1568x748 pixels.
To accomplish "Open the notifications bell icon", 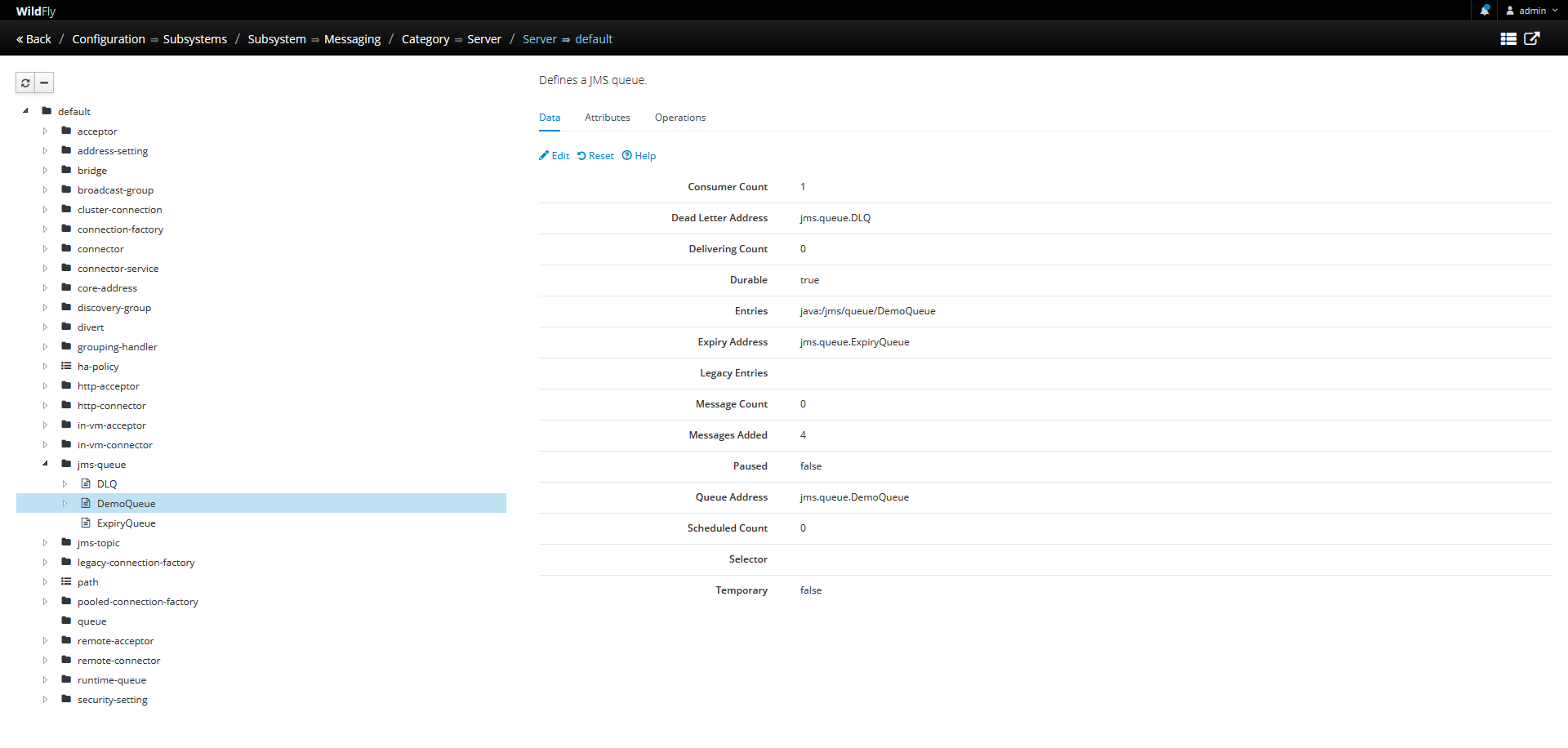I will 1485,11.
